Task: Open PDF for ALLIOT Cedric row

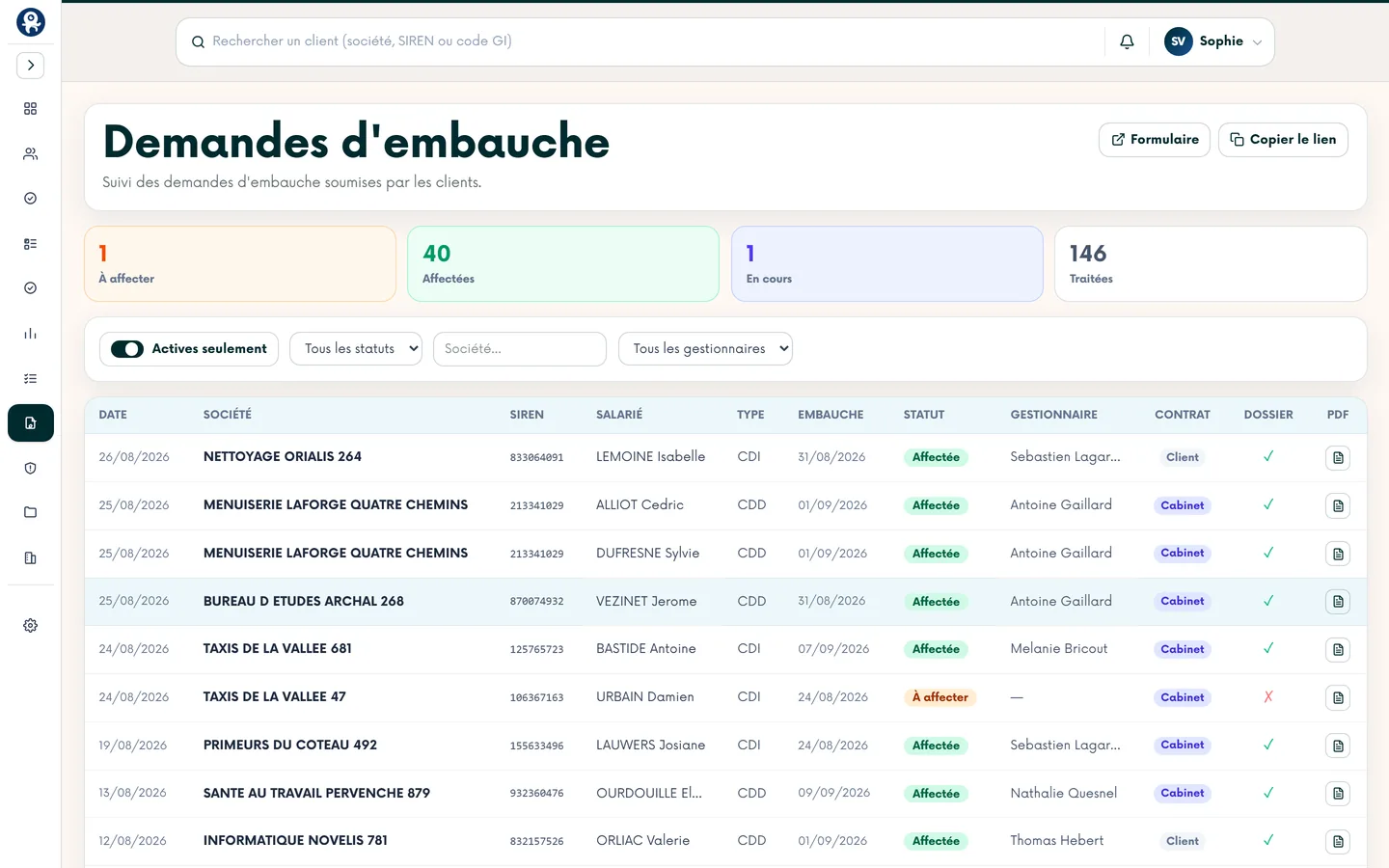Action: pyautogui.click(x=1338, y=505)
